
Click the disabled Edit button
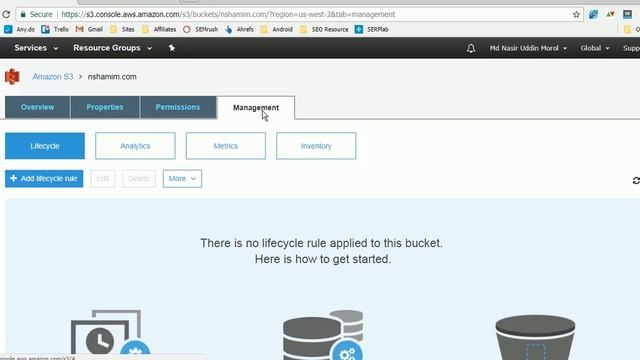point(103,179)
